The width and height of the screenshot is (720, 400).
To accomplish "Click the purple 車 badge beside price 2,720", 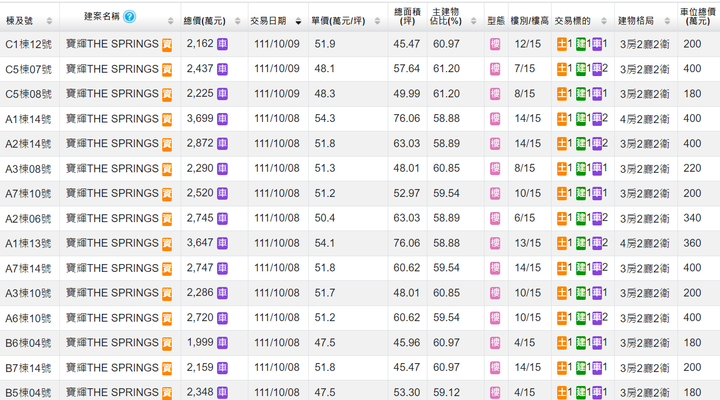I will 222,318.
